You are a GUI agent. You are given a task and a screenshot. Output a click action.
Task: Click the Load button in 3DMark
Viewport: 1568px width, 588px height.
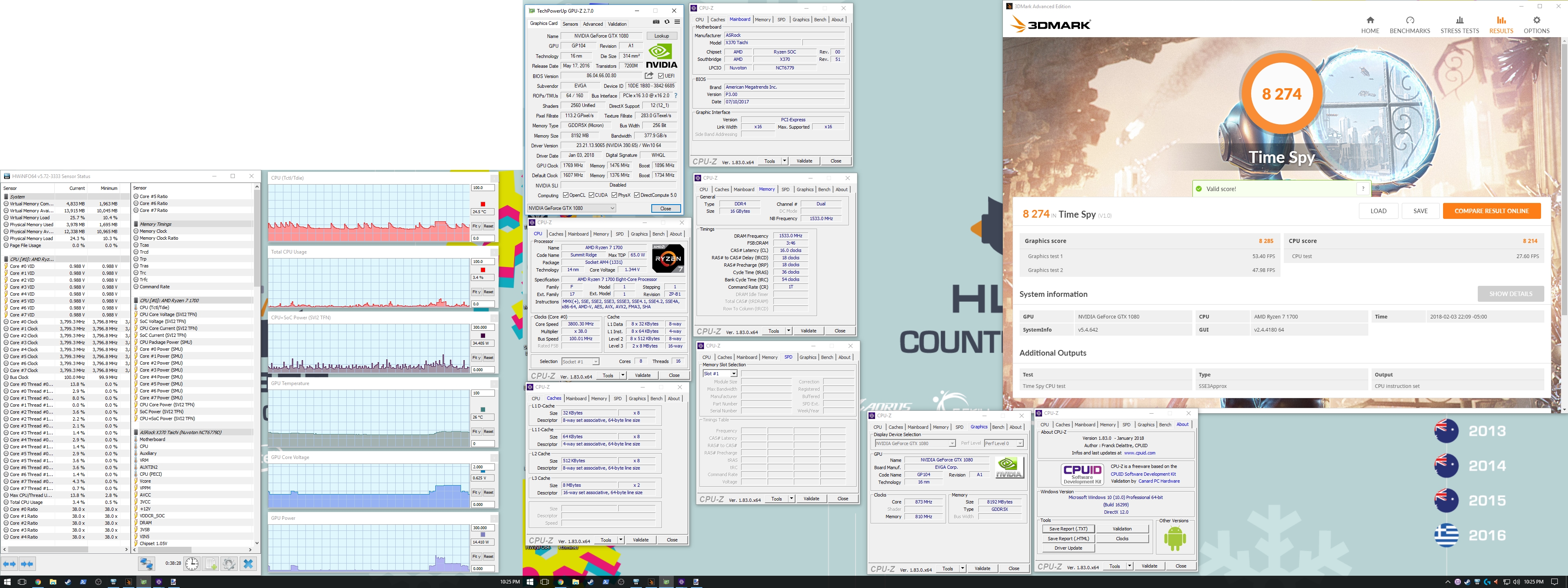coord(1379,211)
